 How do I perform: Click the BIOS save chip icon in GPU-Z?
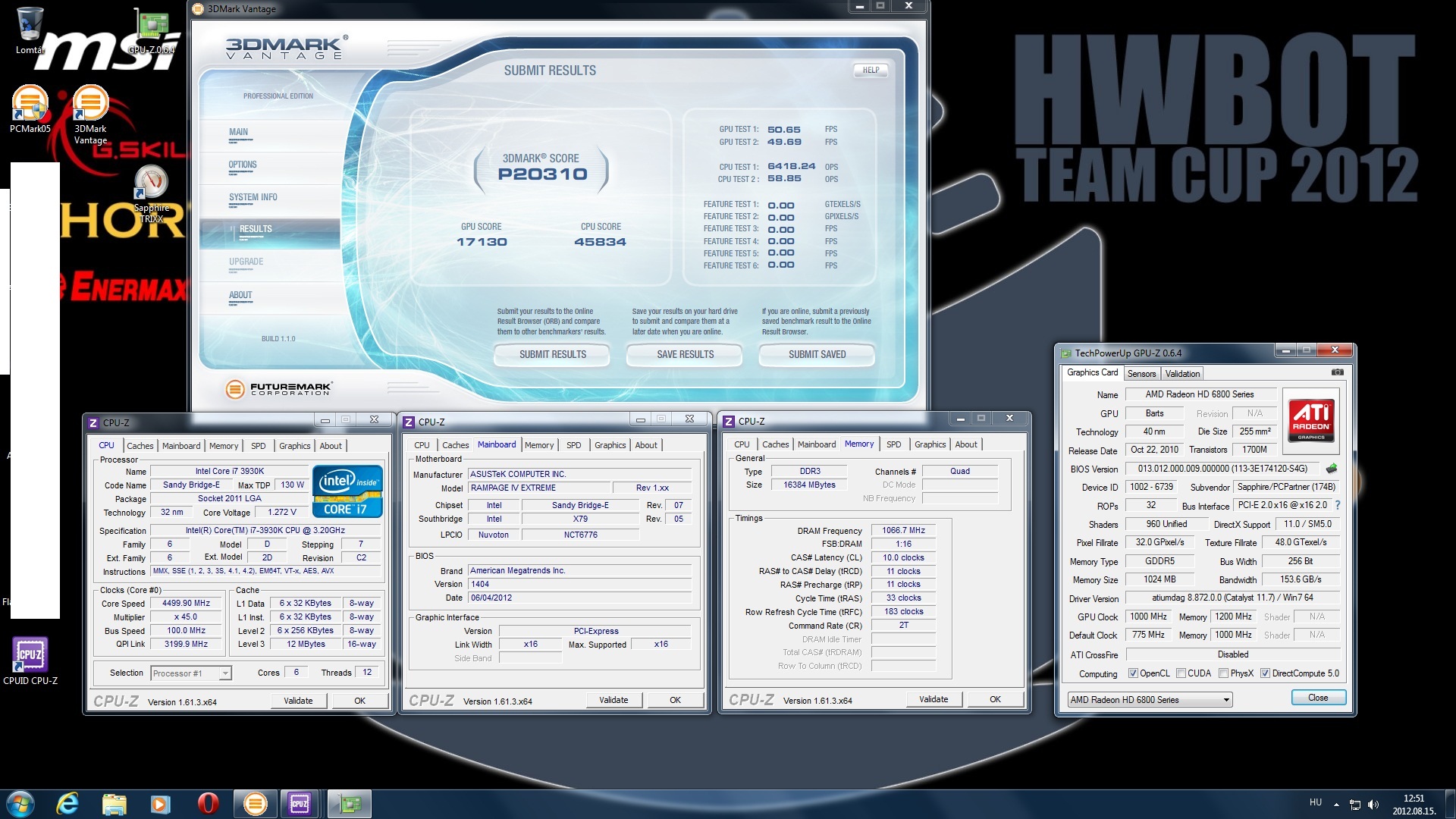tap(1331, 469)
